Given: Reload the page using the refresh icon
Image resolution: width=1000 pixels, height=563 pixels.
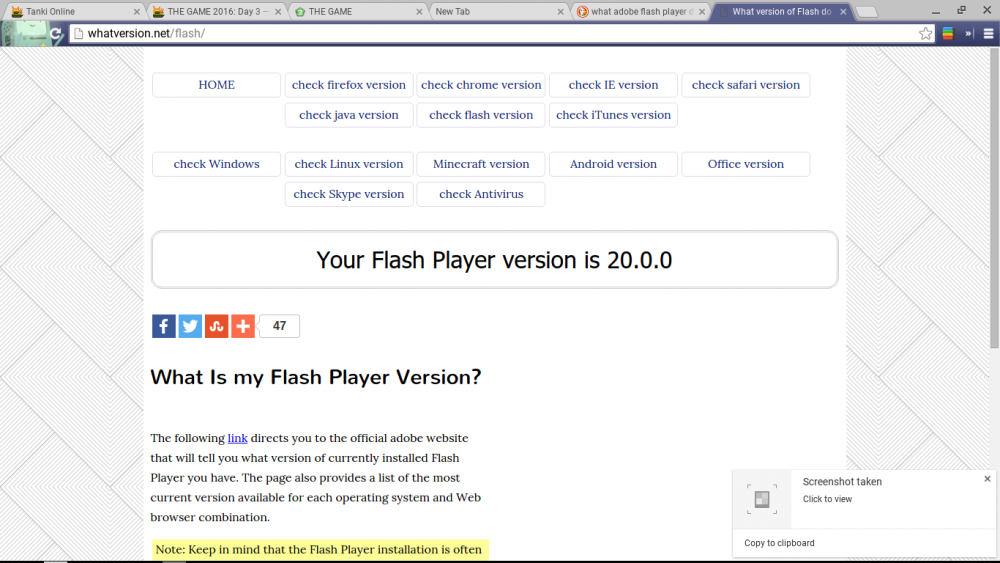Looking at the screenshot, I should click(56, 33).
